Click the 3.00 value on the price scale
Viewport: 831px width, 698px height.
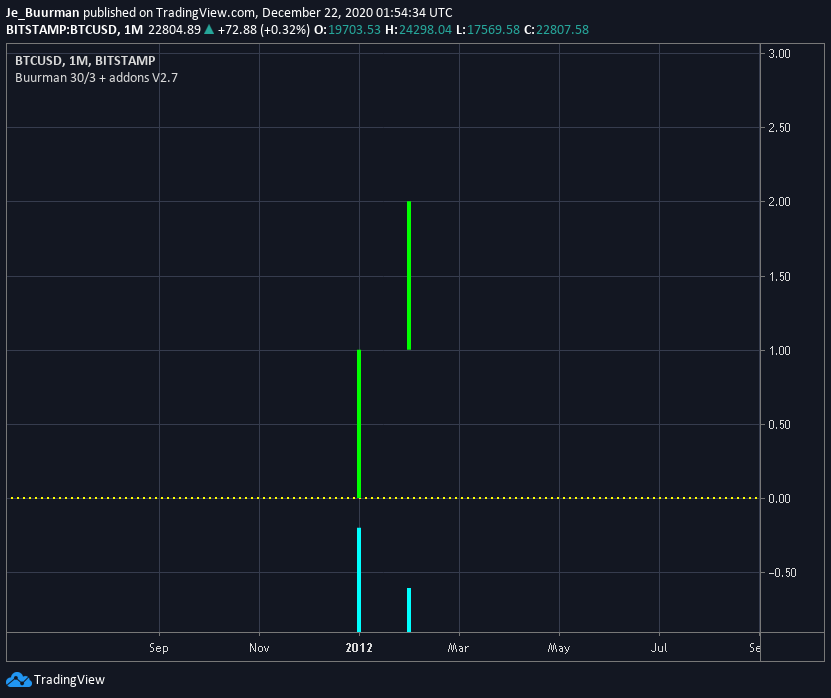click(x=779, y=54)
